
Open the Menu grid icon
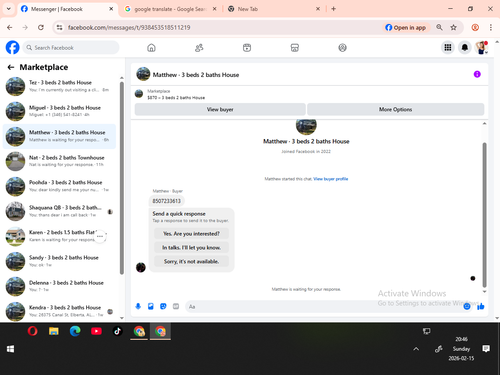pos(448,48)
